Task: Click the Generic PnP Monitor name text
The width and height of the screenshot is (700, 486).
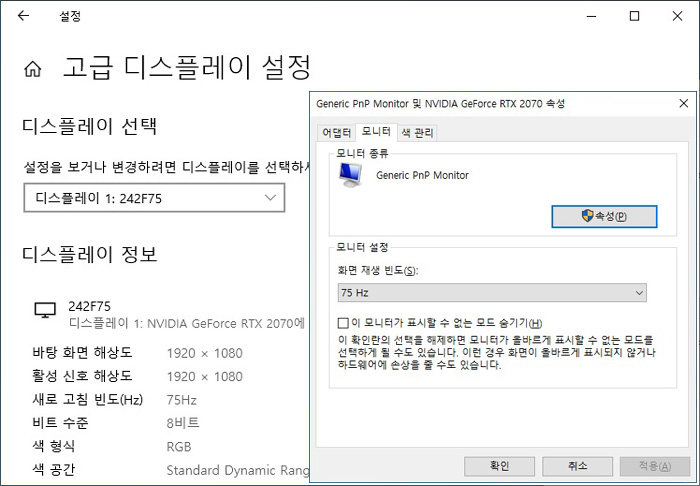Action: (422, 175)
